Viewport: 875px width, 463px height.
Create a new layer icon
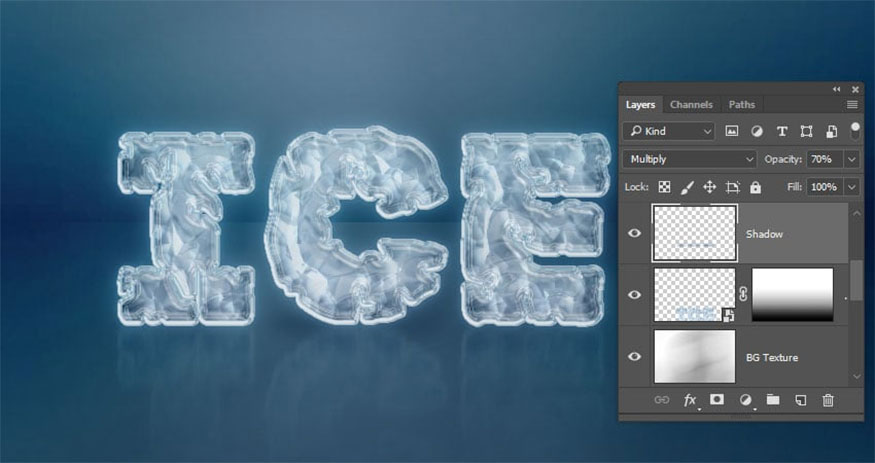coord(800,400)
